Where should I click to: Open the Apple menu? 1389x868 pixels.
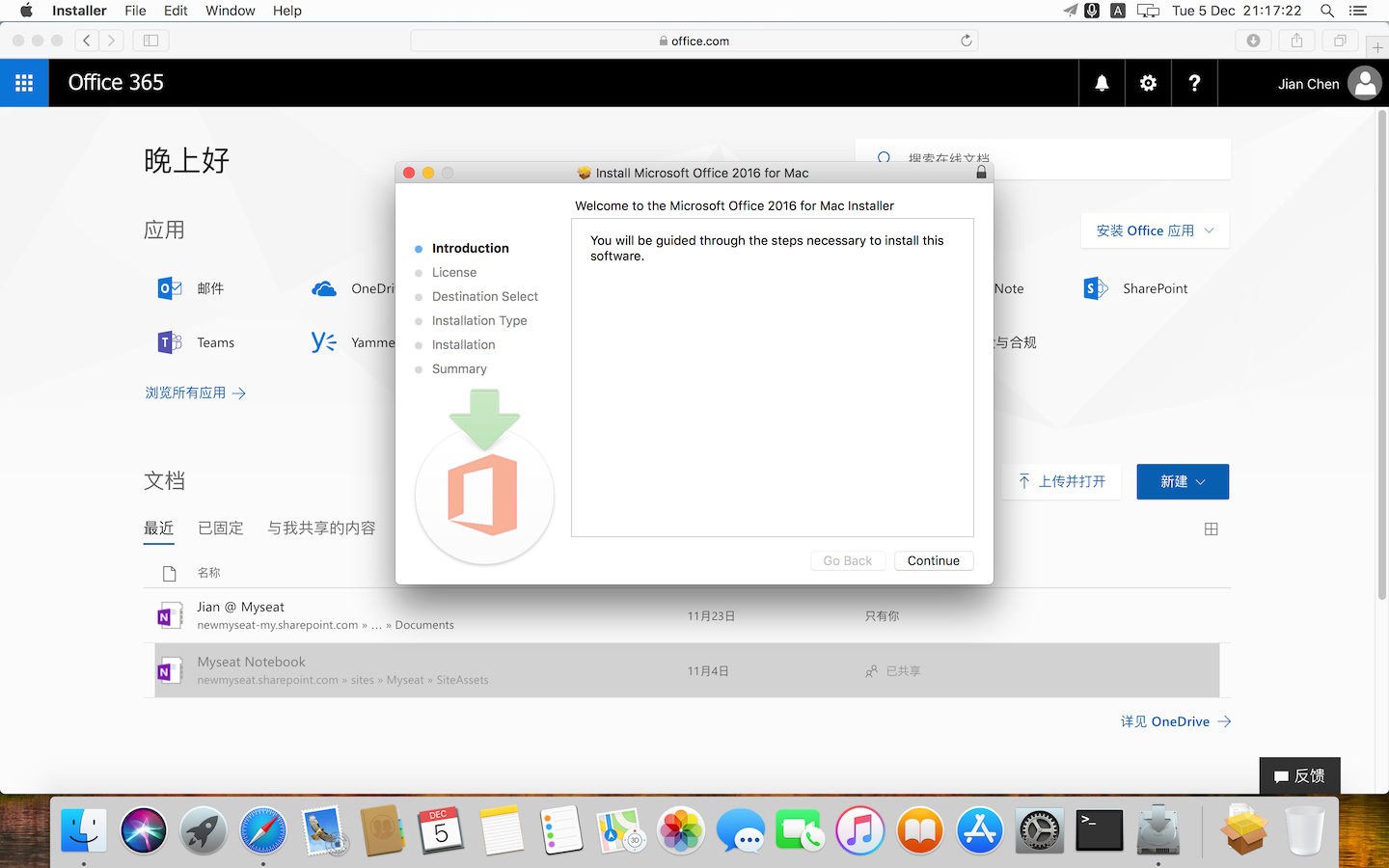pos(26,11)
